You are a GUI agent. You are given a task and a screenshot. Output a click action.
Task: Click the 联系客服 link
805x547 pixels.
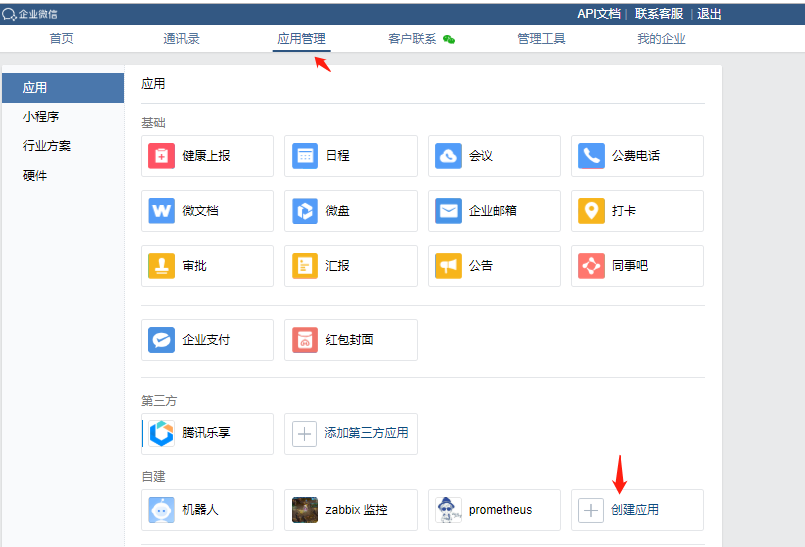pos(659,14)
